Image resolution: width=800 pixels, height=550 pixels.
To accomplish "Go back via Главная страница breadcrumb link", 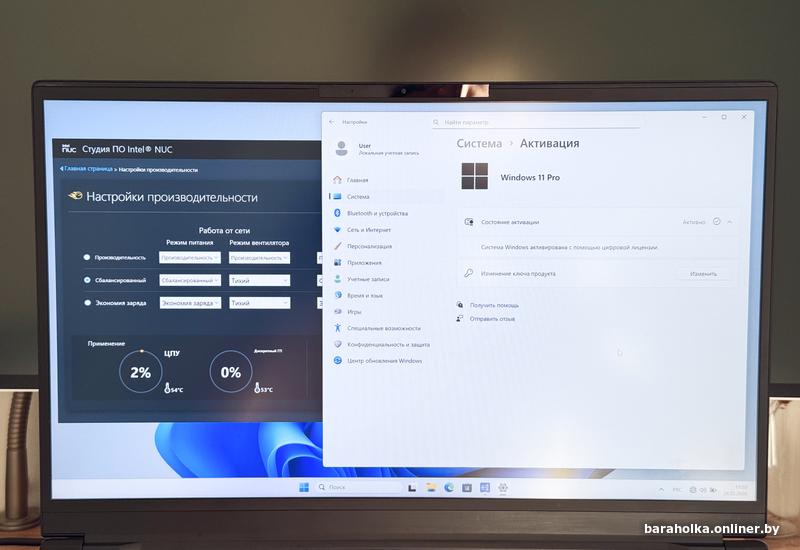I will 86,169.
